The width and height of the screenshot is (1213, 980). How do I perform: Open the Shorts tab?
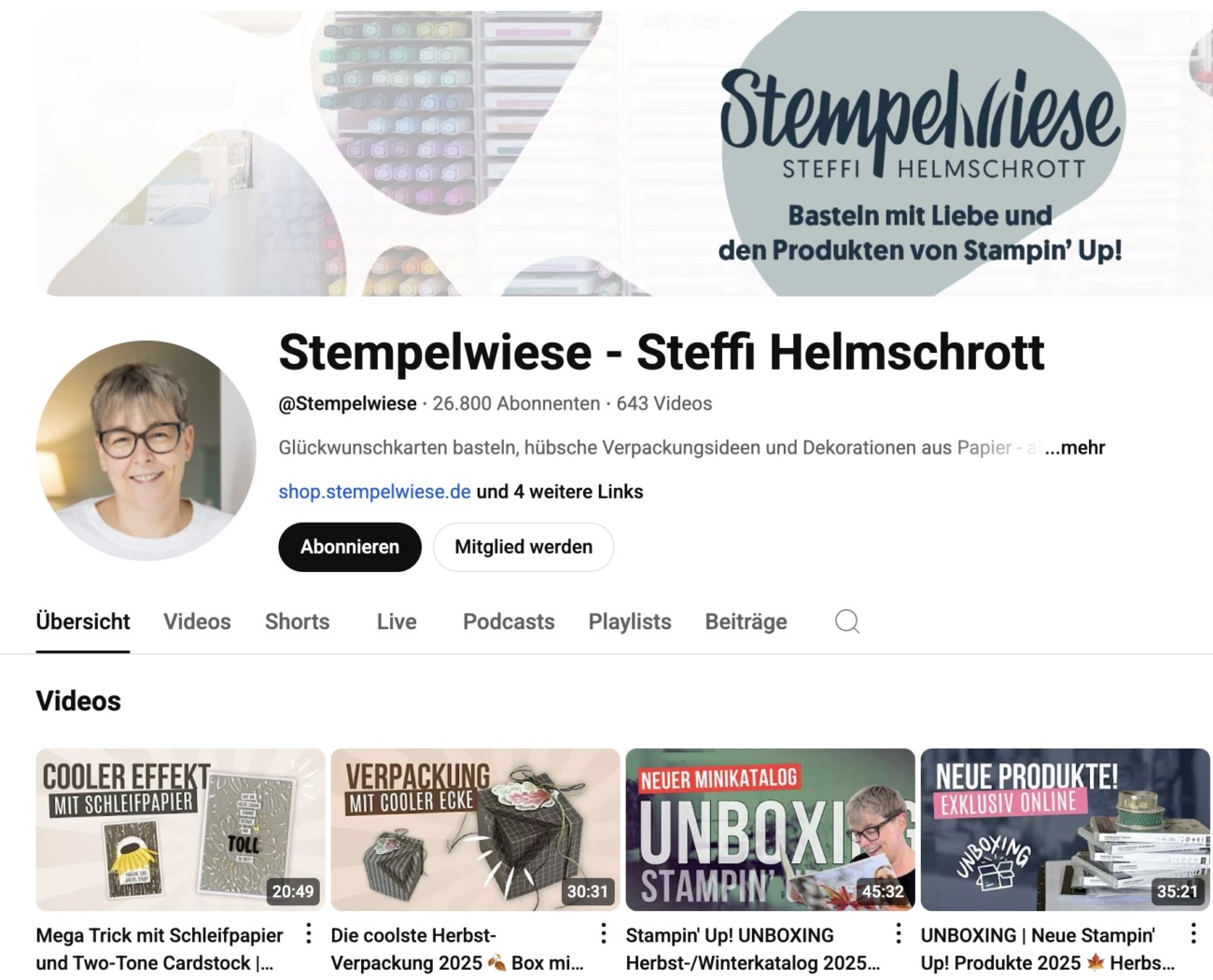pos(297,622)
